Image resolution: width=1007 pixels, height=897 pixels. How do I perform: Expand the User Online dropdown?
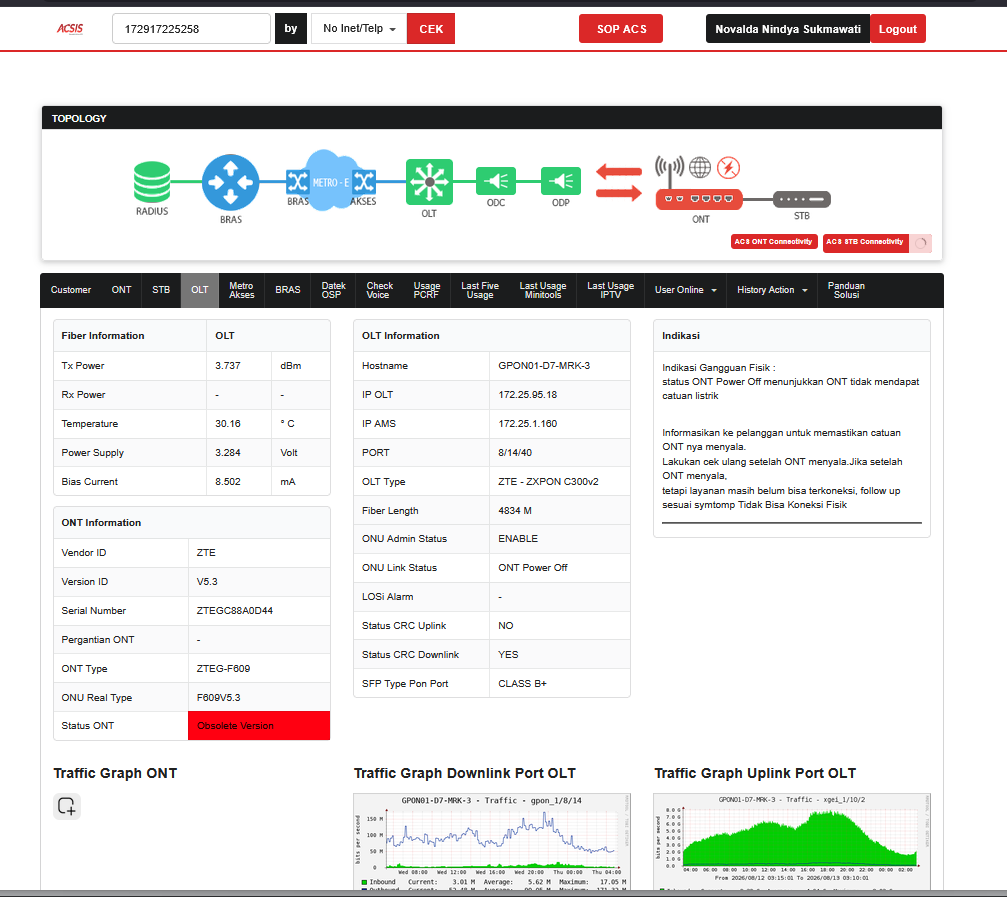[x=685, y=290]
